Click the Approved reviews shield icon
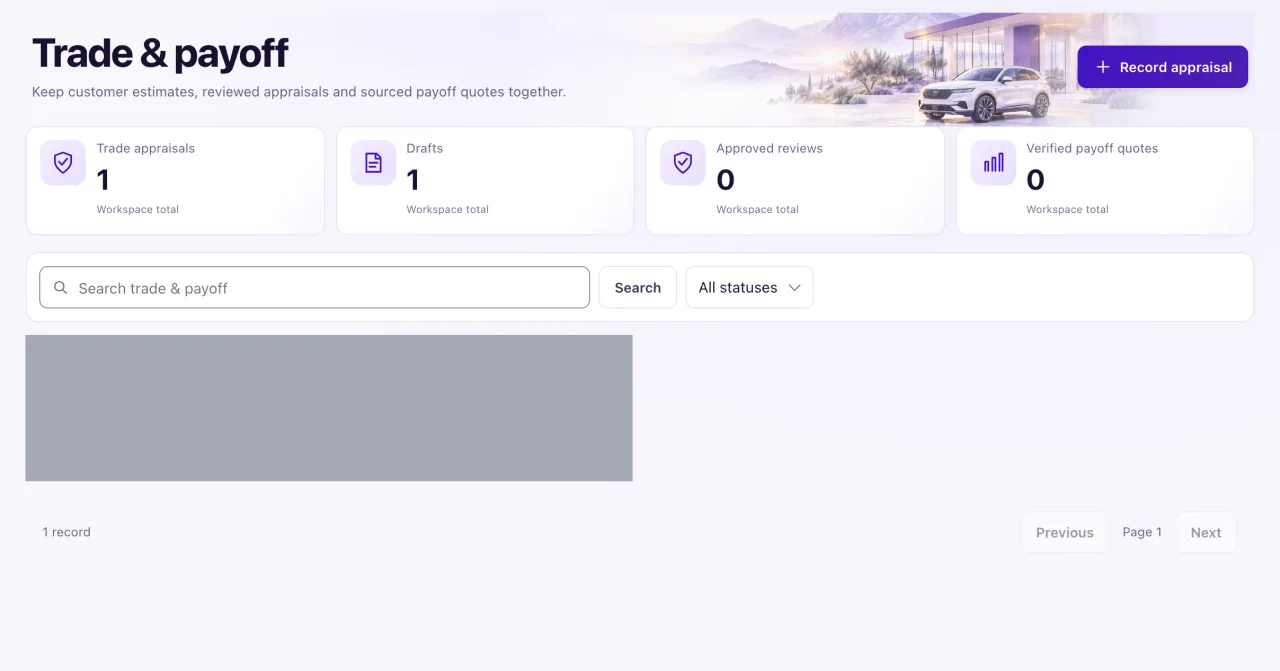This screenshot has width=1280, height=671. tap(683, 163)
